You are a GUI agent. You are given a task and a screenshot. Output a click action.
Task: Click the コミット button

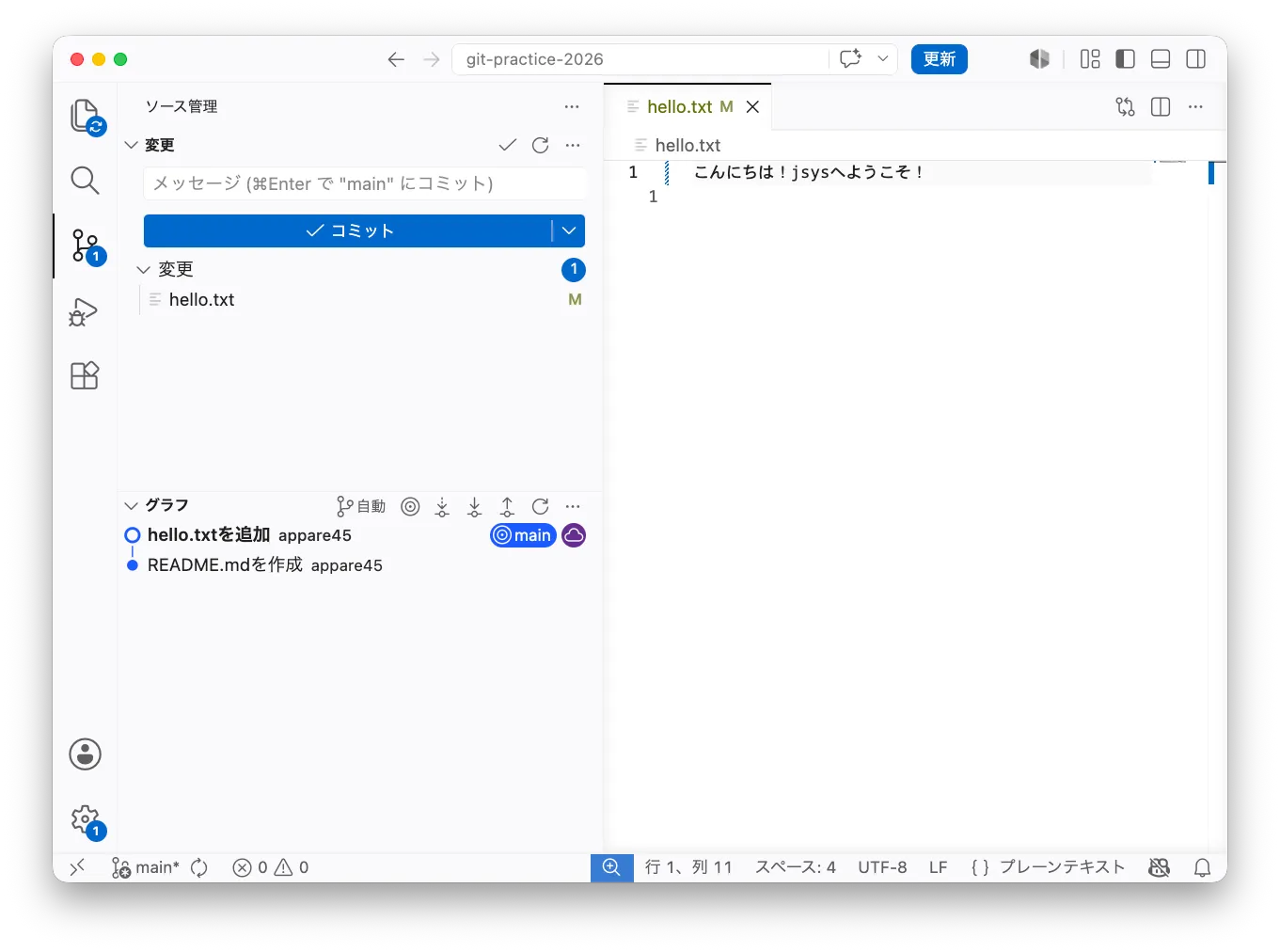tap(347, 230)
